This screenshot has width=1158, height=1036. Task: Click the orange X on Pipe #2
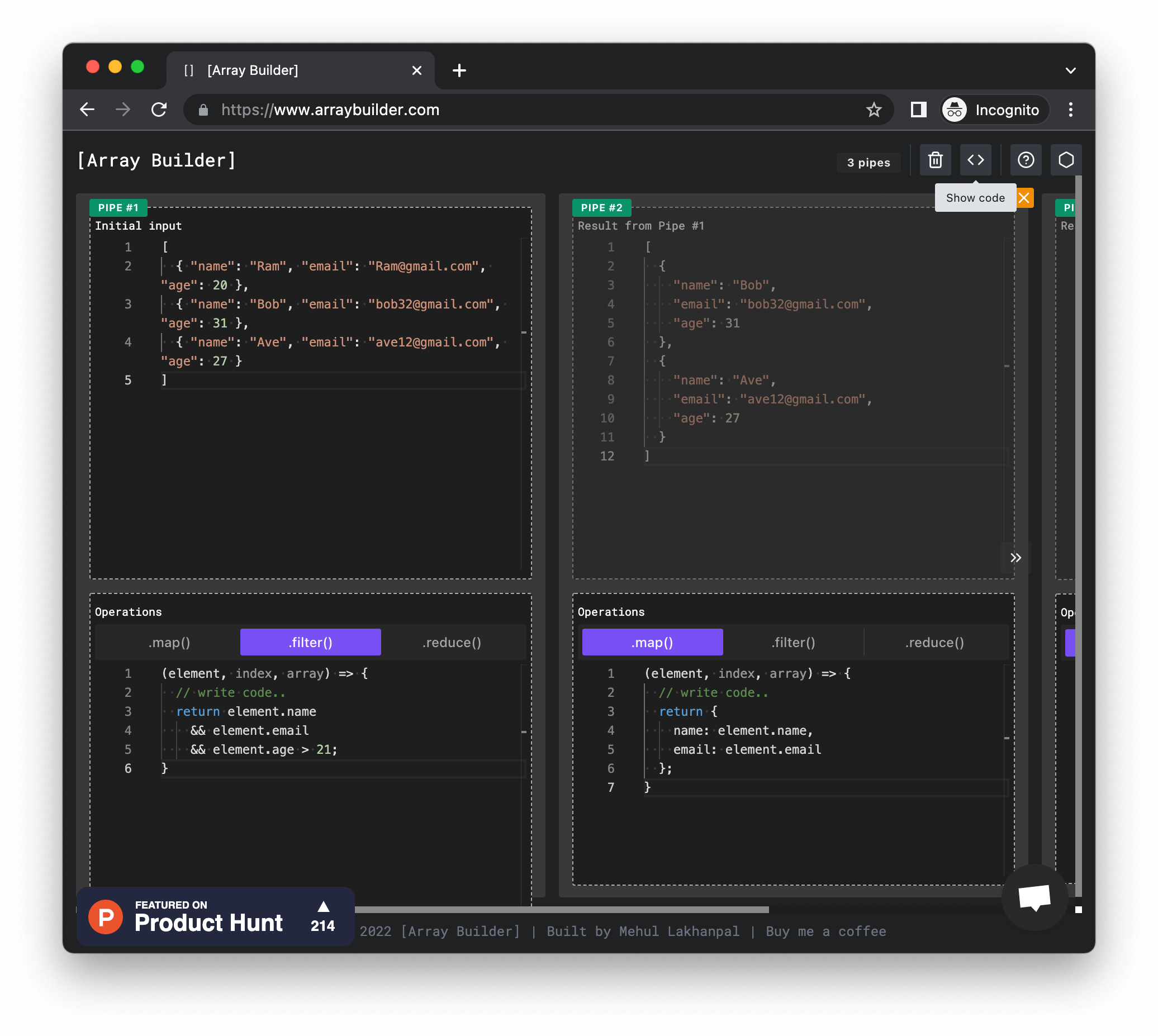point(1024,197)
